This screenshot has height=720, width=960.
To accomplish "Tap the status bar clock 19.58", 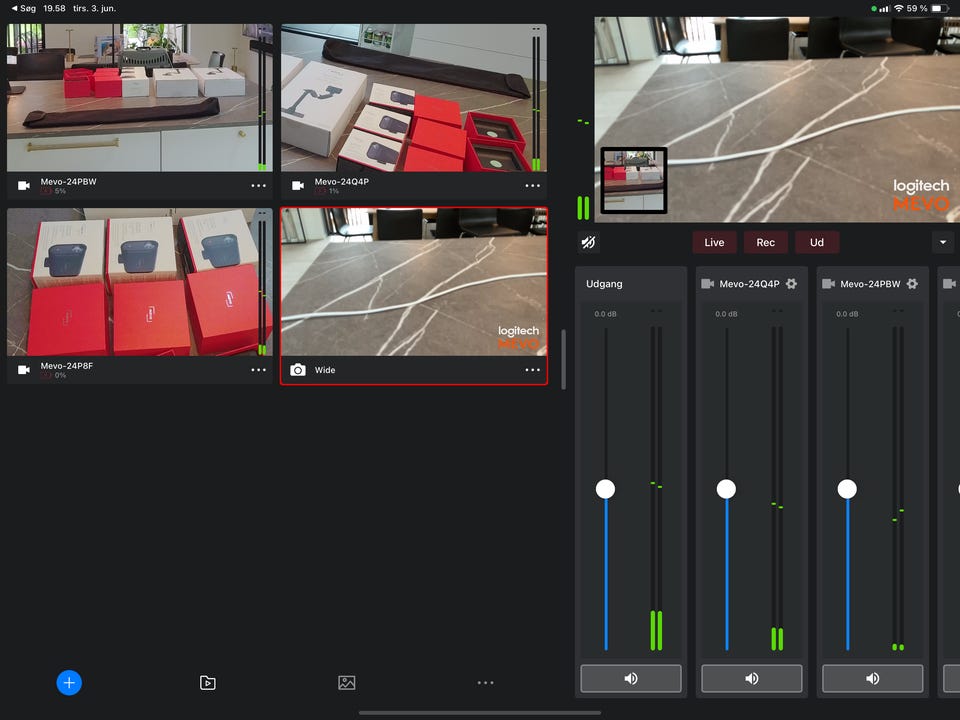I will click(54, 9).
